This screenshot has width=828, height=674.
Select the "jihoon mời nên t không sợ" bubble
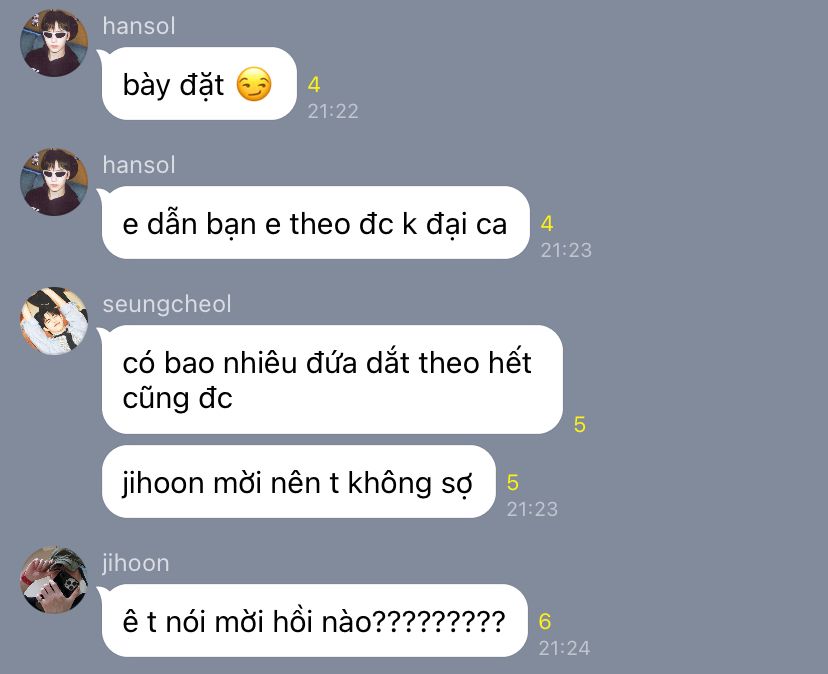(x=298, y=482)
